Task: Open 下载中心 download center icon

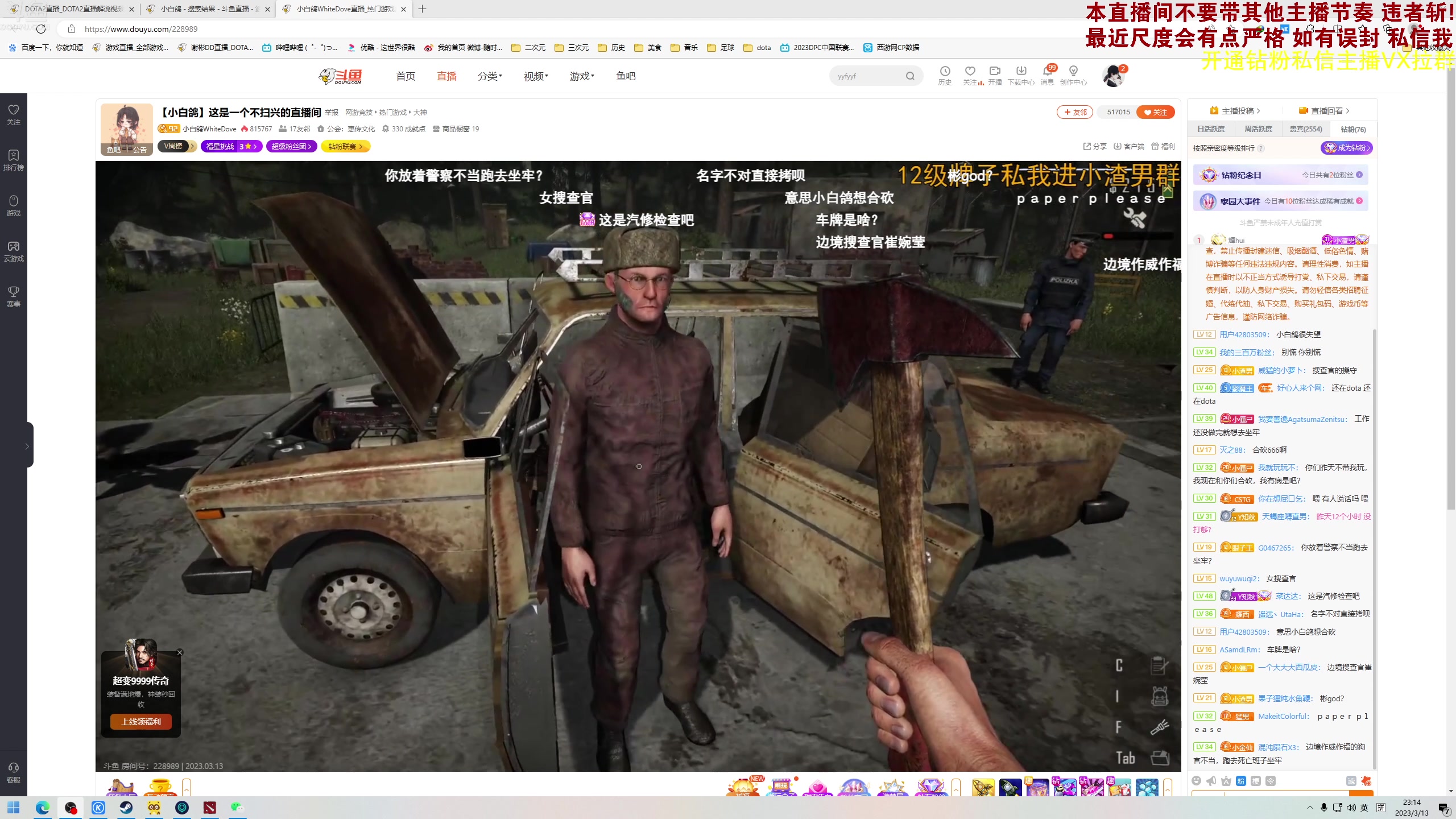Action: tap(1021, 75)
